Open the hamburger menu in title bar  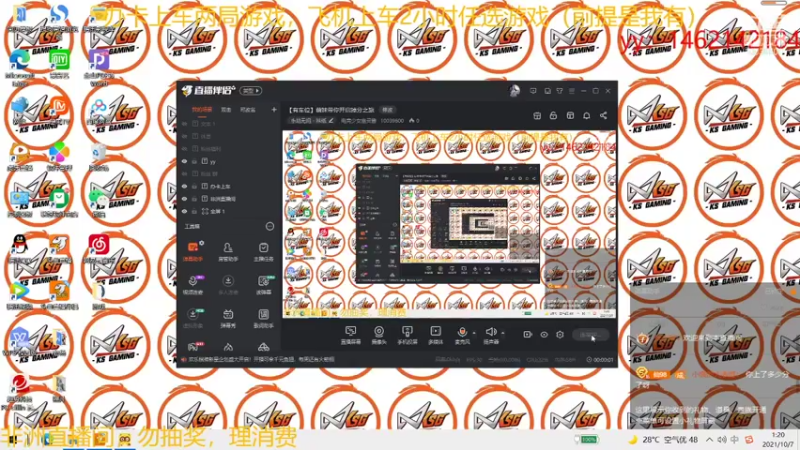pos(572,91)
